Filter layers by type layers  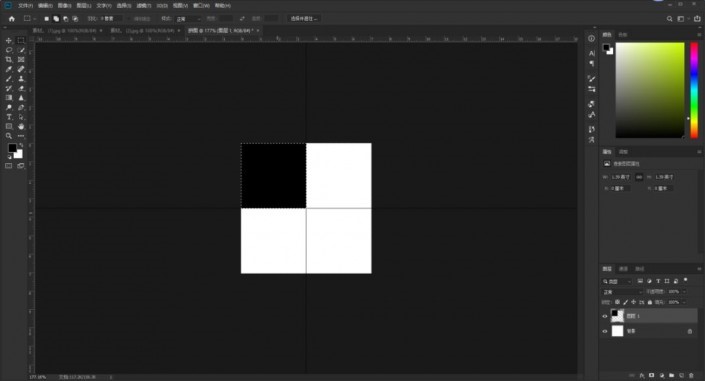click(658, 281)
